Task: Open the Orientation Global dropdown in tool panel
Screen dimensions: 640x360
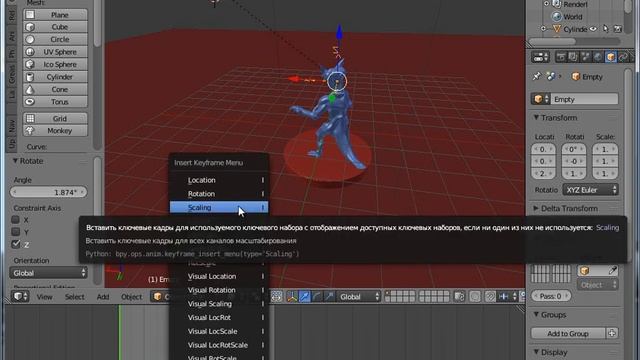Action: (49, 273)
